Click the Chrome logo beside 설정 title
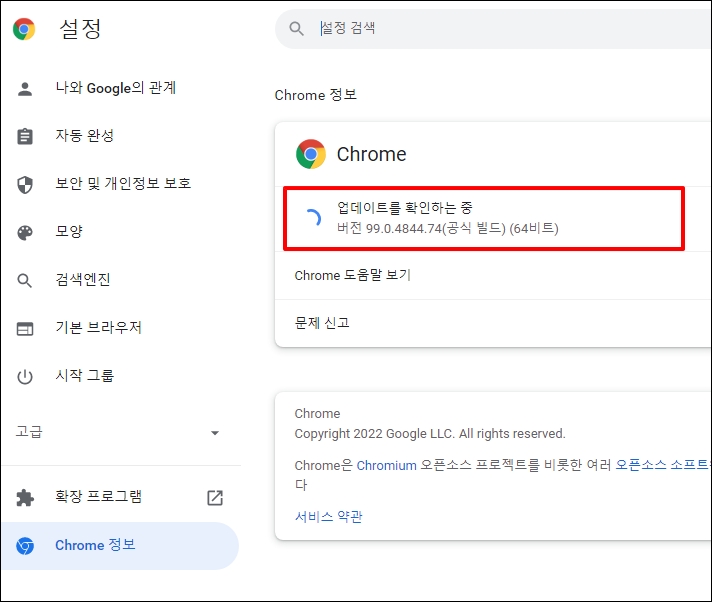This screenshot has height=602, width=712. click(x=24, y=29)
